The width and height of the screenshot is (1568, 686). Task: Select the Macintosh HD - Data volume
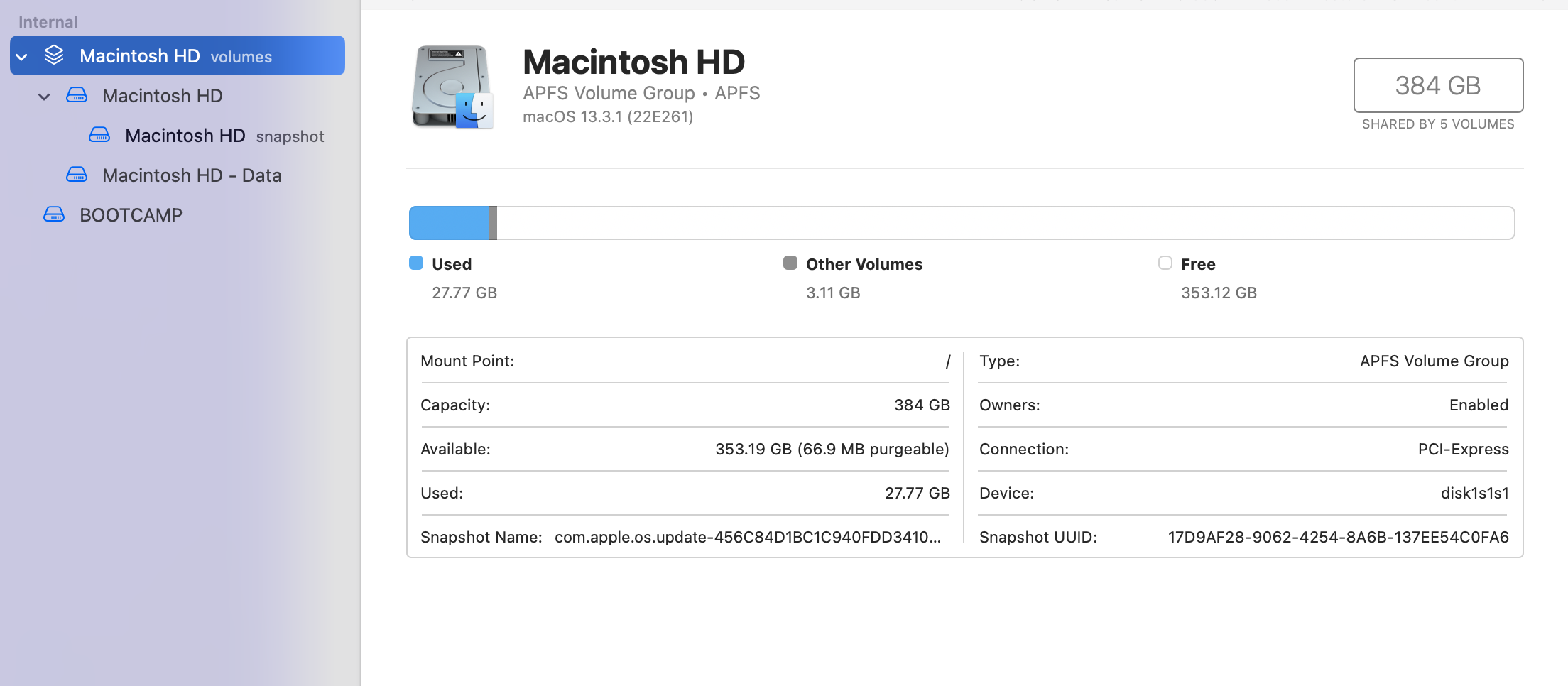(192, 175)
